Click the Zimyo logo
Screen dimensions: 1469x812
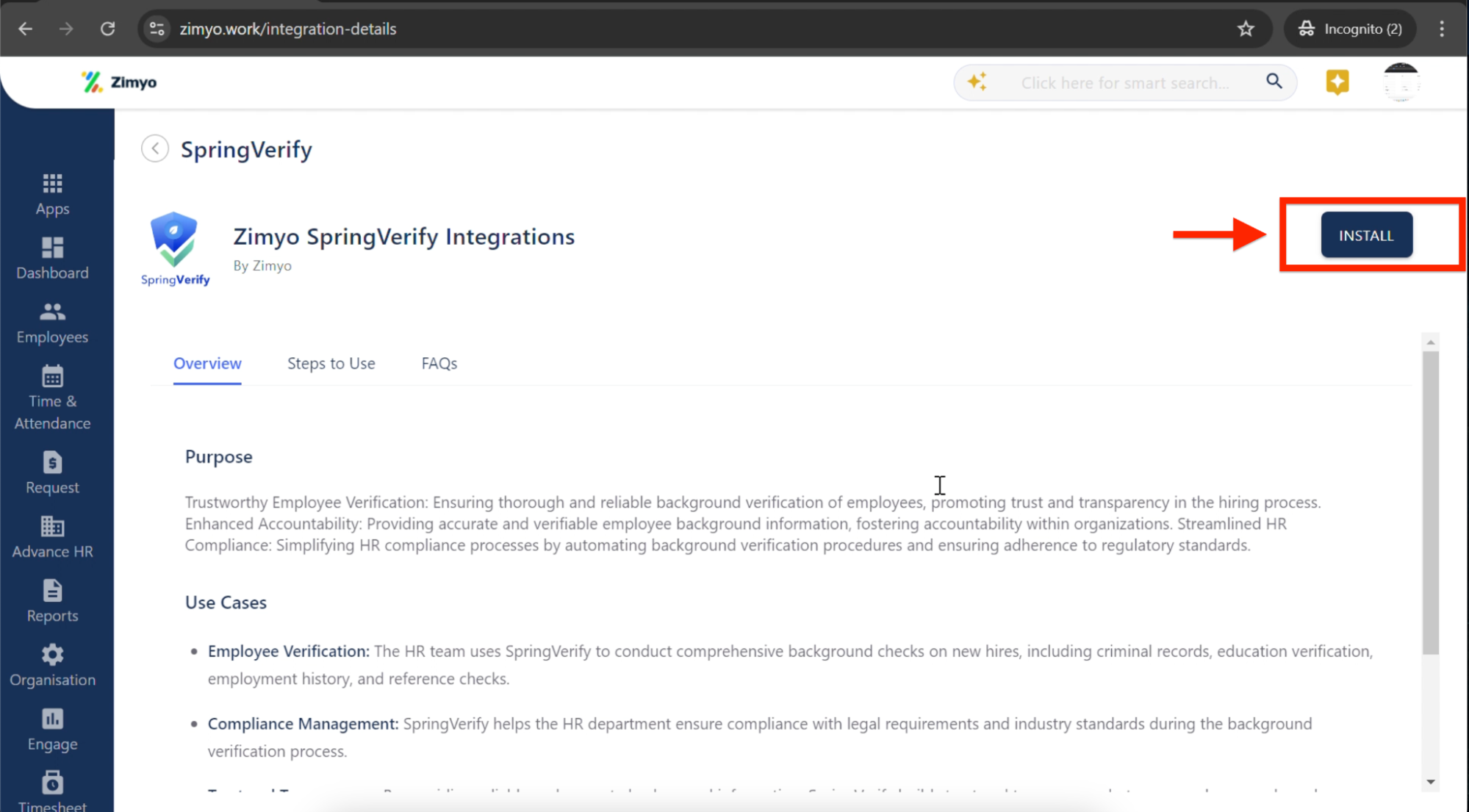pos(119,82)
